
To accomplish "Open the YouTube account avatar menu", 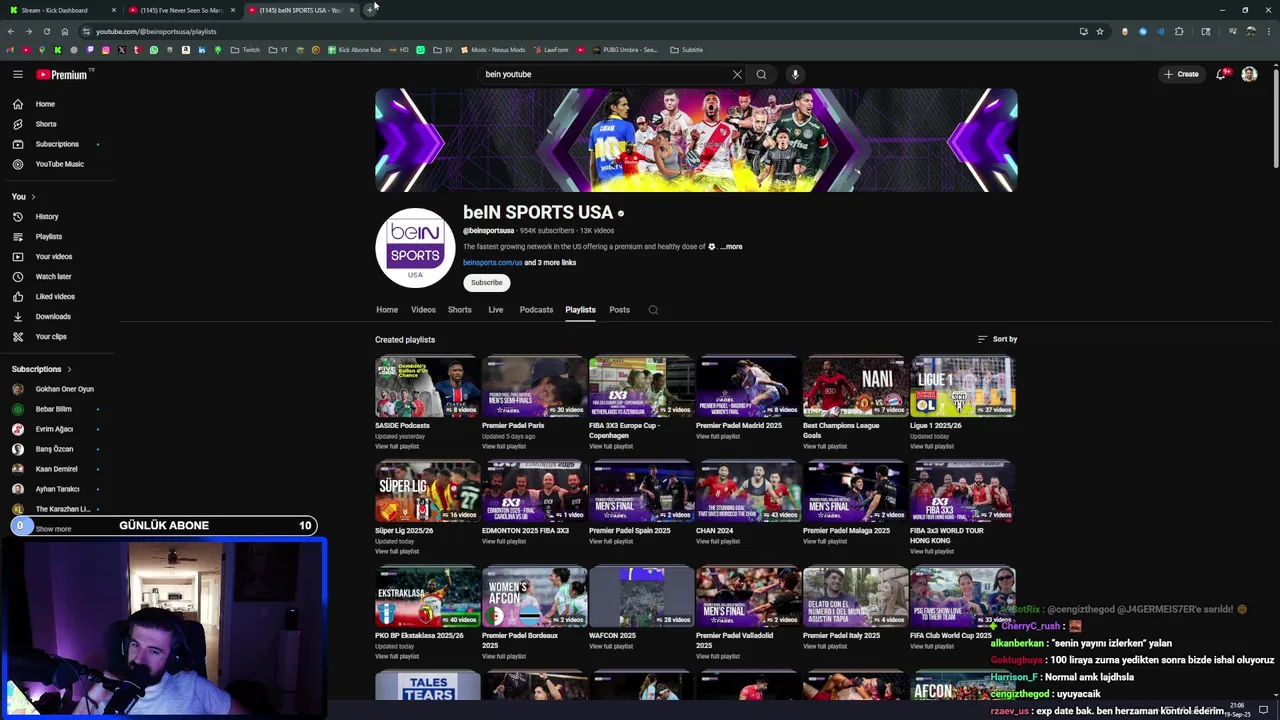I will 1249,74.
